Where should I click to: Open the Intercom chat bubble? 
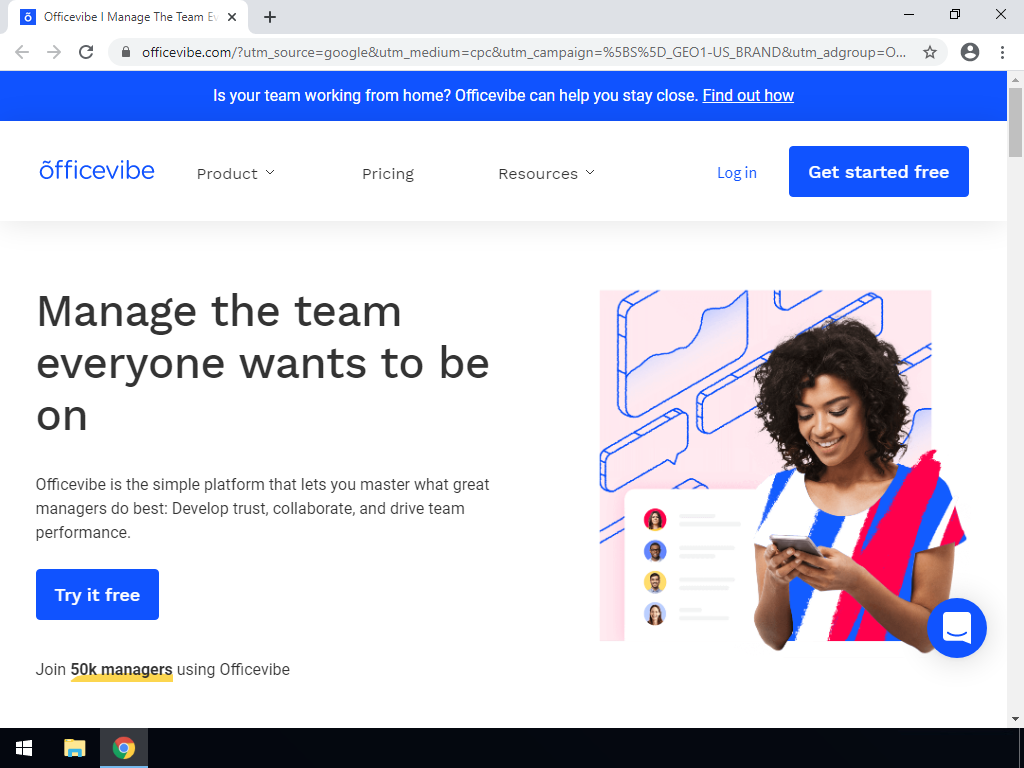click(x=957, y=628)
